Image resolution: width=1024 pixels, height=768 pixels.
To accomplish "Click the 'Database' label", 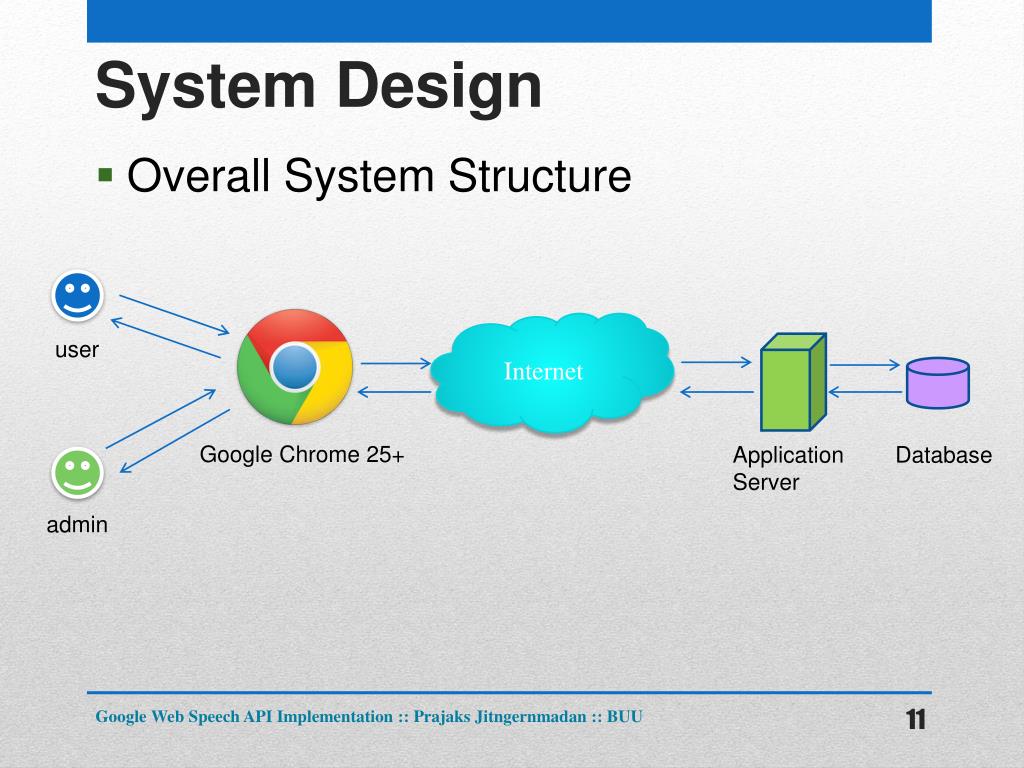I will (944, 455).
